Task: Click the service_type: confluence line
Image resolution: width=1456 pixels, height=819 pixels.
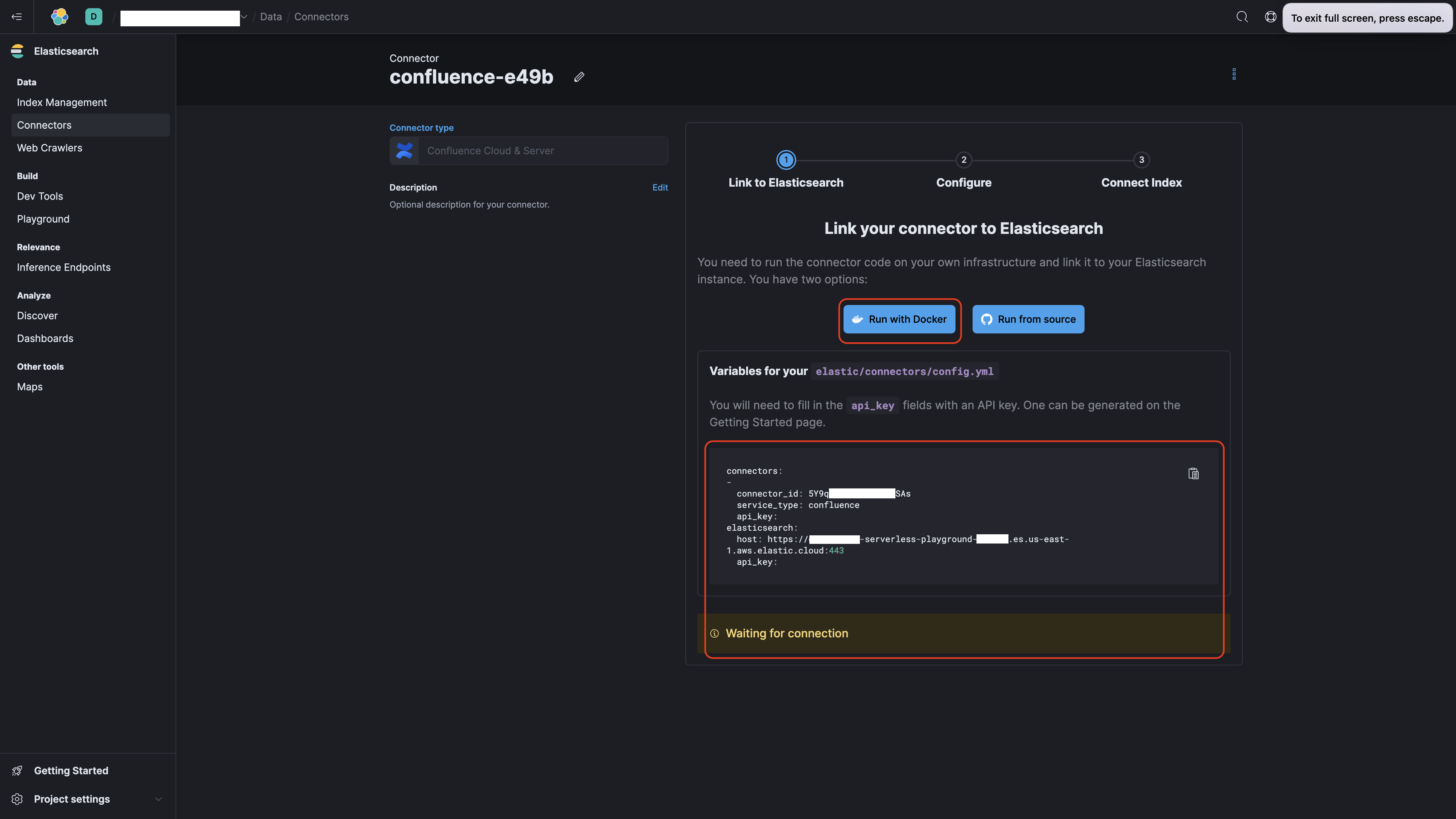Action: click(x=798, y=505)
